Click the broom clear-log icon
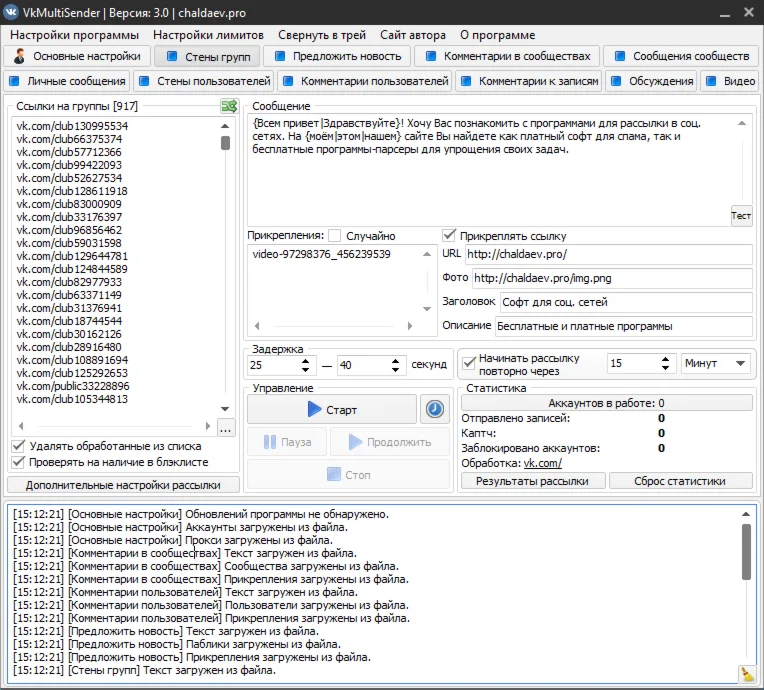The height and width of the screenshot is (690, 764). (x=745, y=674)
